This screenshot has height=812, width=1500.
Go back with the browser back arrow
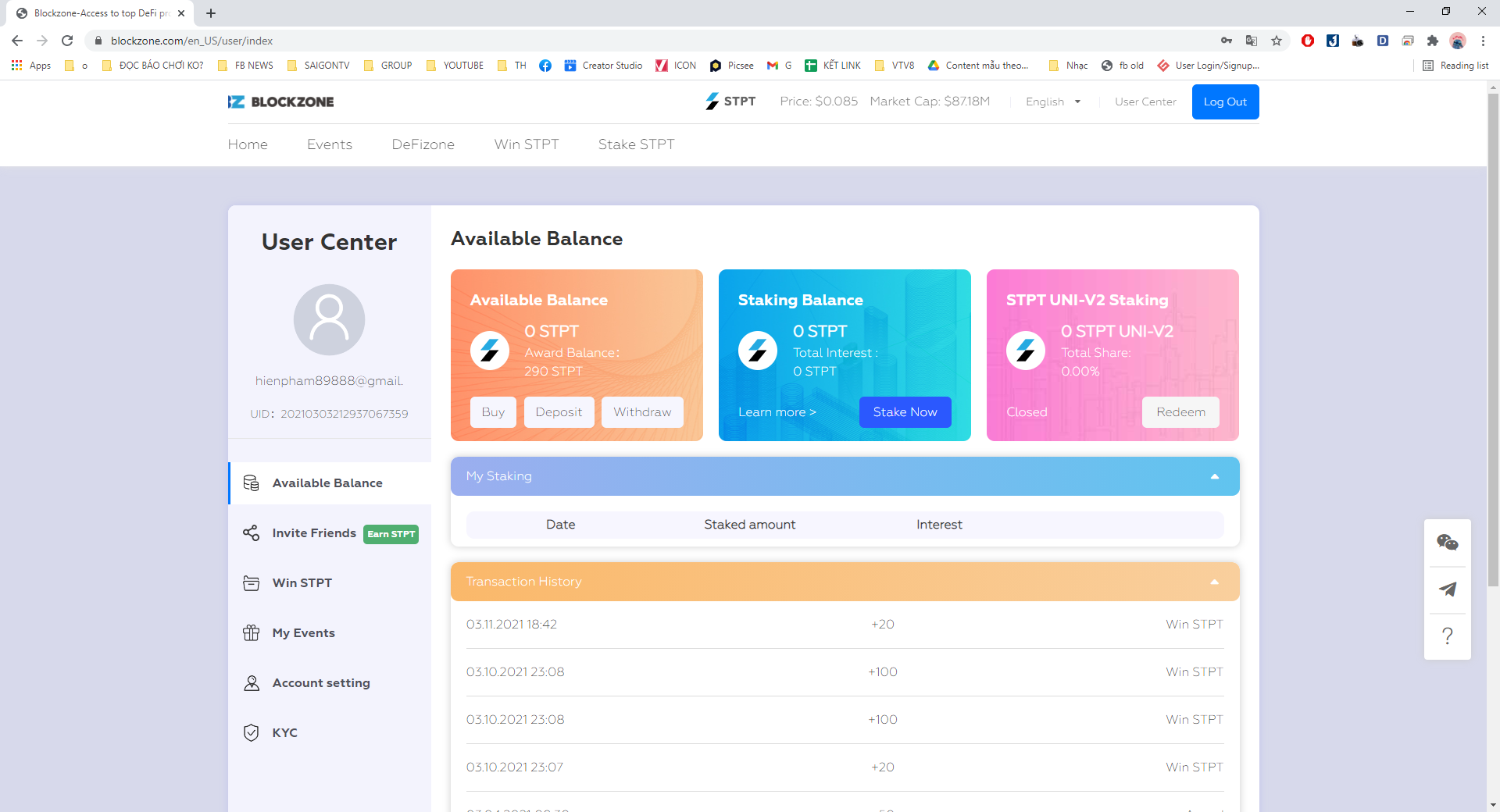pyautogui.click(x=17, y=41)
